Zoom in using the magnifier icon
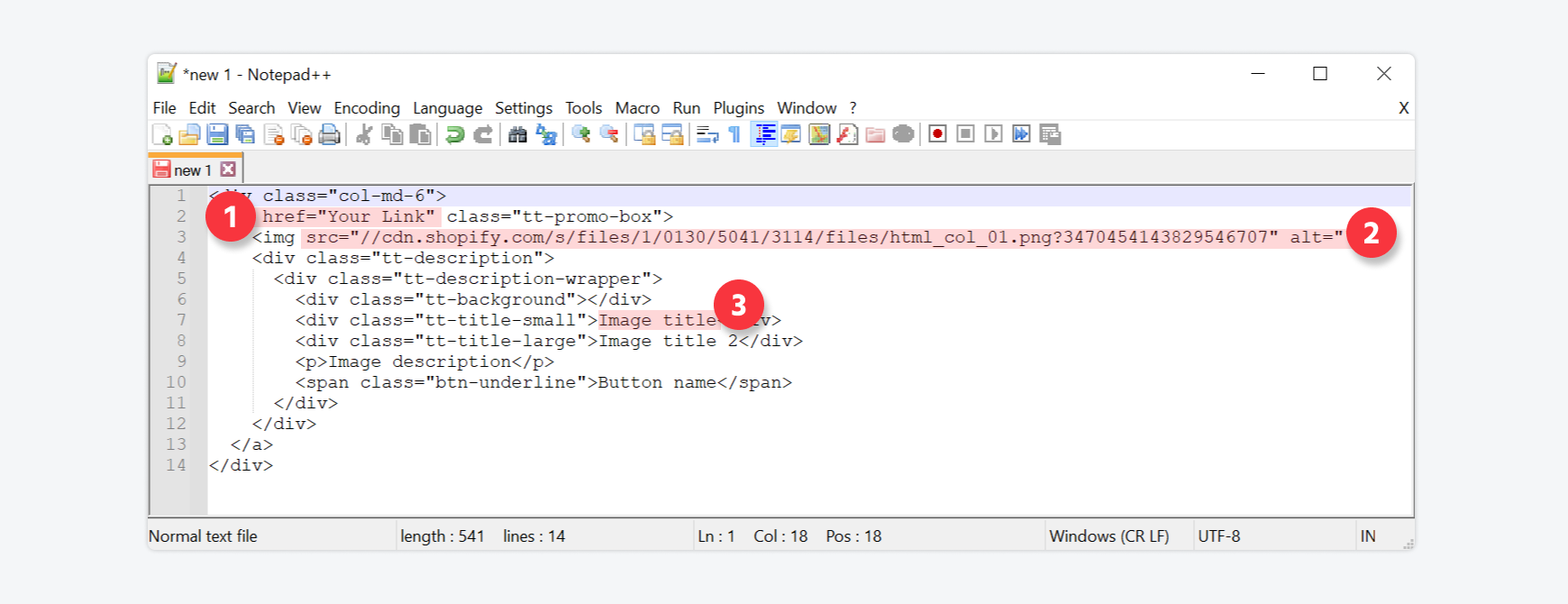The height and width of the screenshot is (604, 1568). [x=581, y=134]
